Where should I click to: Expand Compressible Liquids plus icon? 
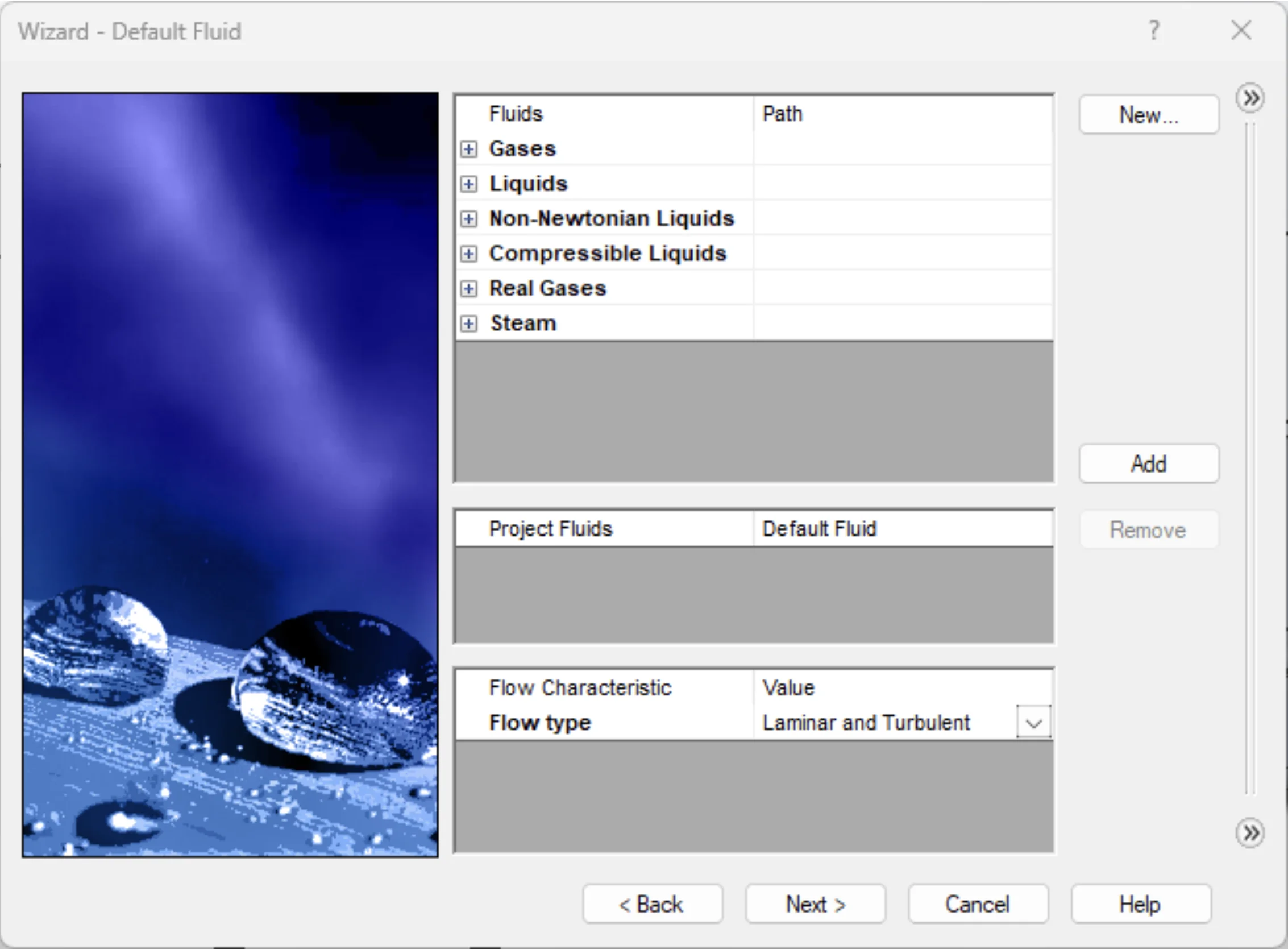(x=468, y=254)
